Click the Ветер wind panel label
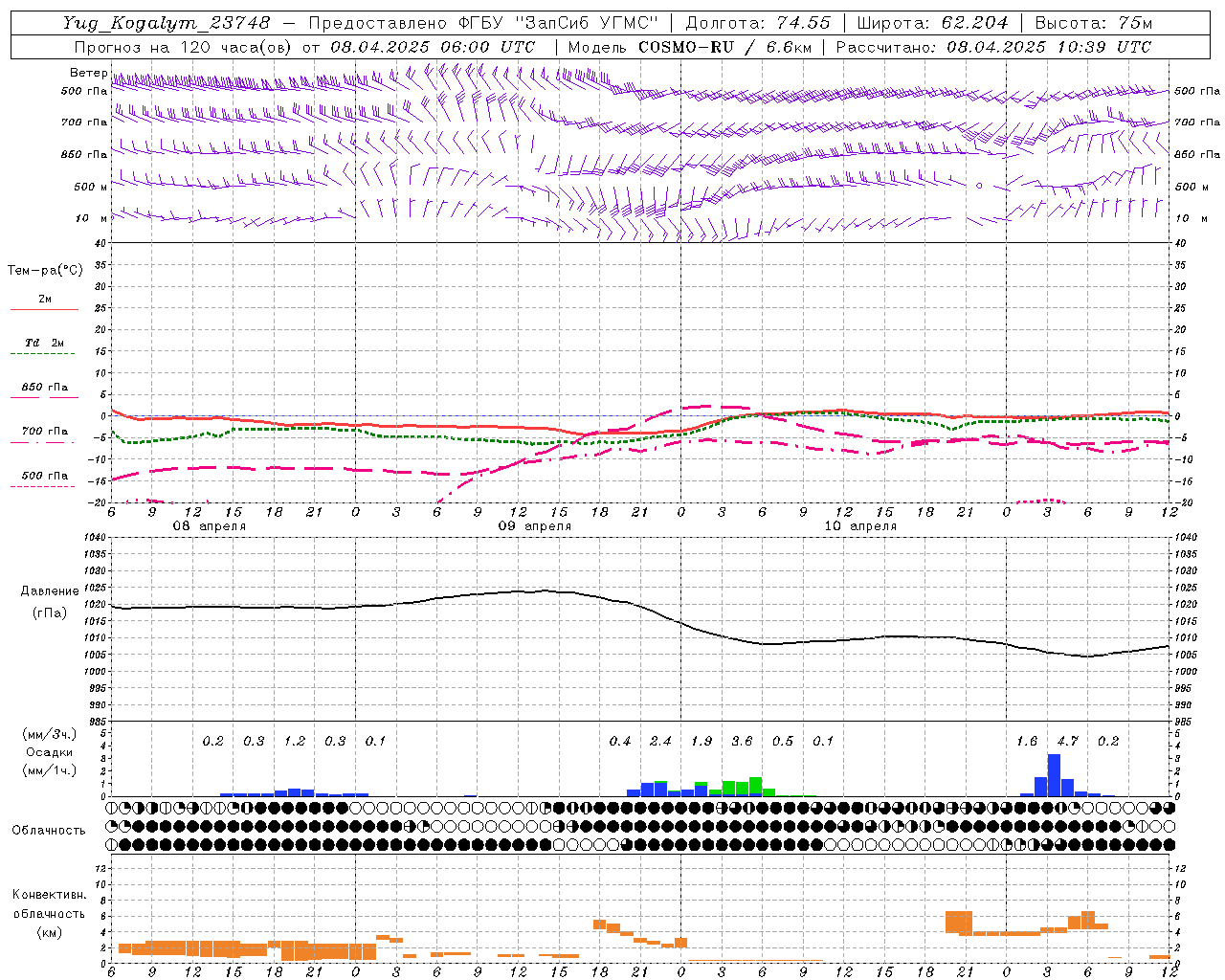Image resolution: width=1225 pixels, height=980 pixels. [88, 73]
